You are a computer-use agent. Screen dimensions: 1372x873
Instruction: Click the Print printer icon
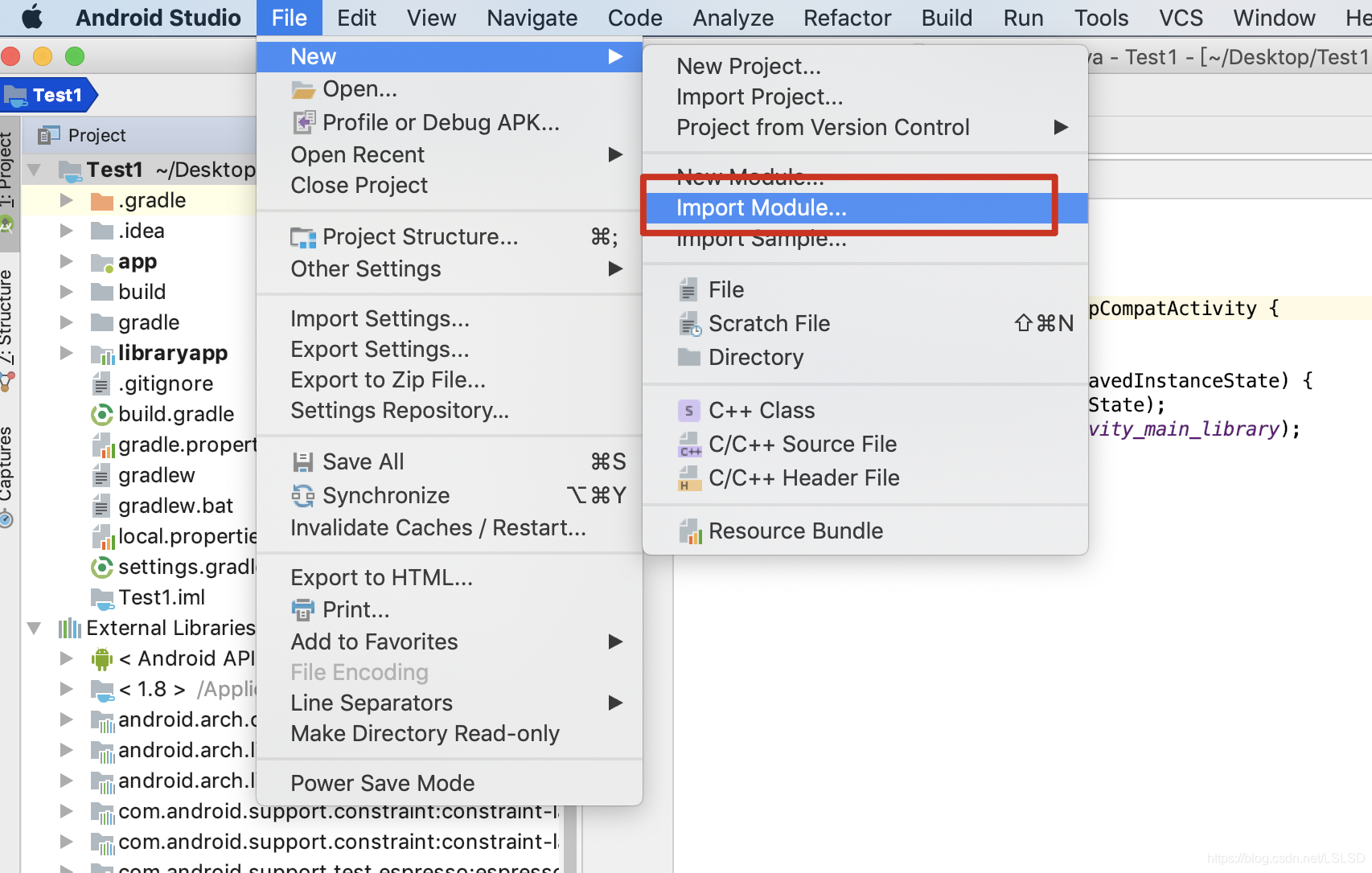[303, 609]
